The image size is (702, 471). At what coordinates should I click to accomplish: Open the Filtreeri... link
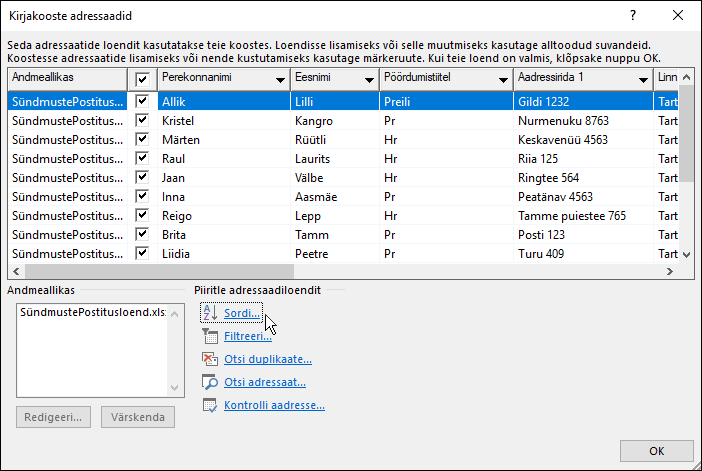click(248, 336)
